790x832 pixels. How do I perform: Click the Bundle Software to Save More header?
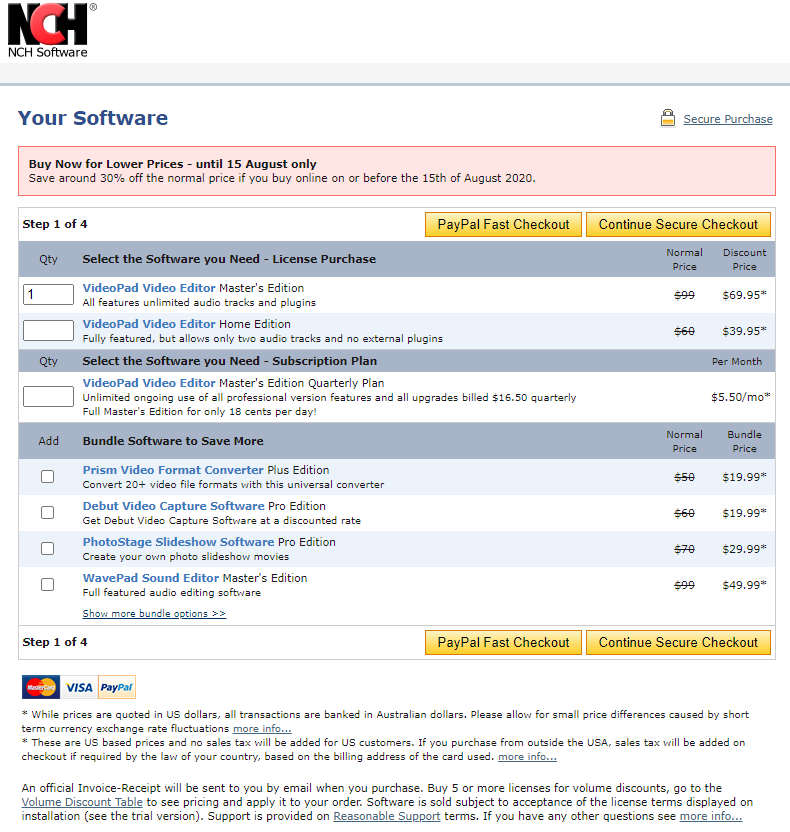point(173,441)
